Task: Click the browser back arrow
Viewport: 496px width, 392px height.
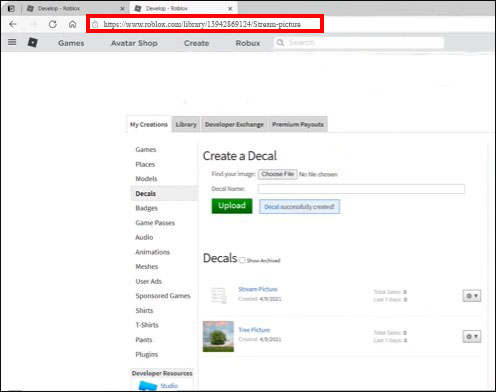Action: (13, 24)
